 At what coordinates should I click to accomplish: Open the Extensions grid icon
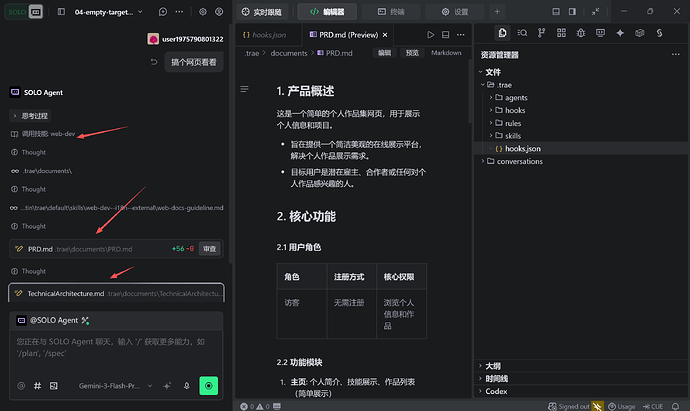(x=561, y=33)
